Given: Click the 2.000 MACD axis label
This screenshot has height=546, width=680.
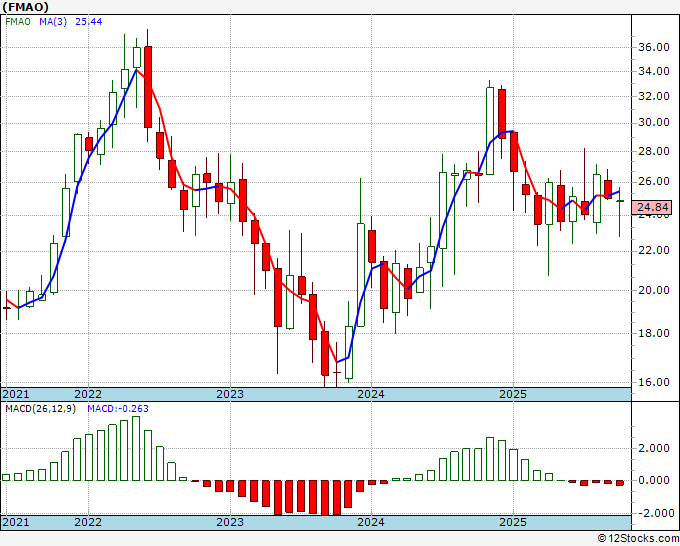Looking at the screenshot, I should coord(653,449).
